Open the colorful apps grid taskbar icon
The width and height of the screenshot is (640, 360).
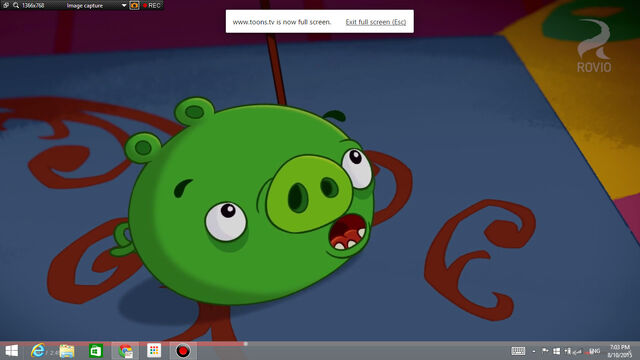coord(154,351)
